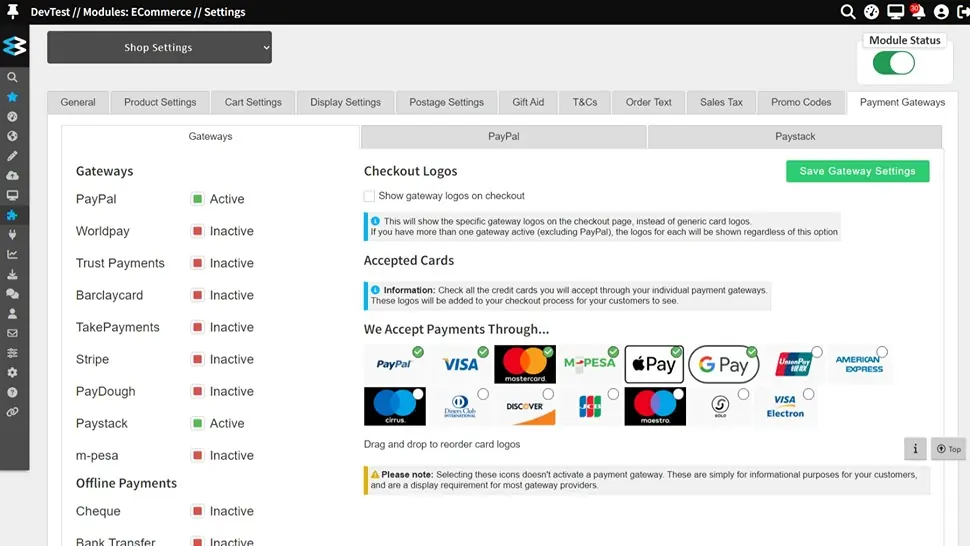Deselect the Visa card logo

(x=460, y=364)
